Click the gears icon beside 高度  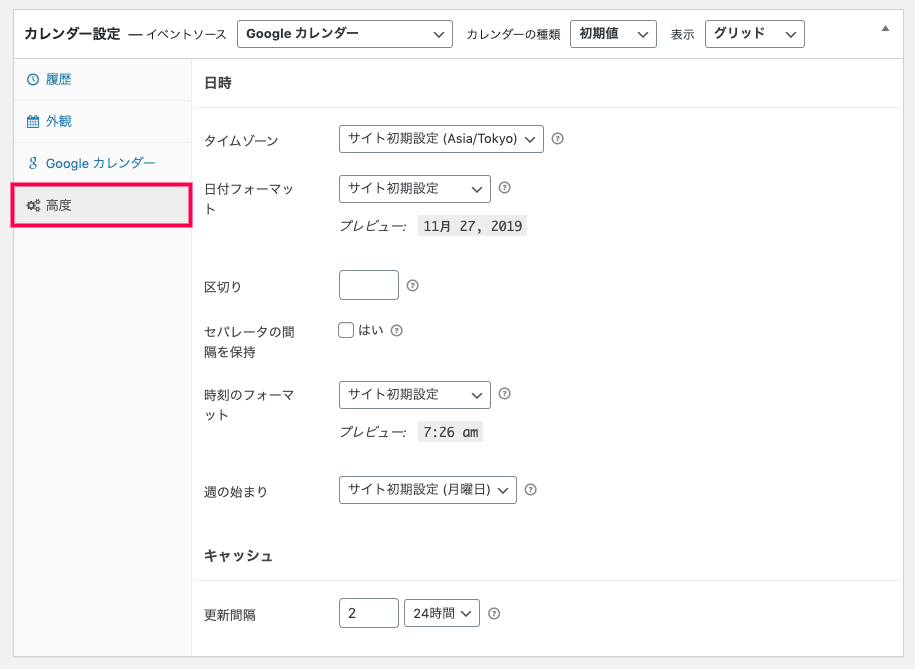click(x=33, y=205)
